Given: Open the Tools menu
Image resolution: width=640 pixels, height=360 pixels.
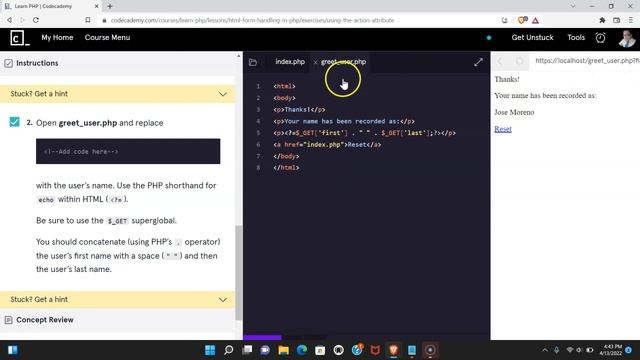Looking at the screenshot, I should point(576,38).
